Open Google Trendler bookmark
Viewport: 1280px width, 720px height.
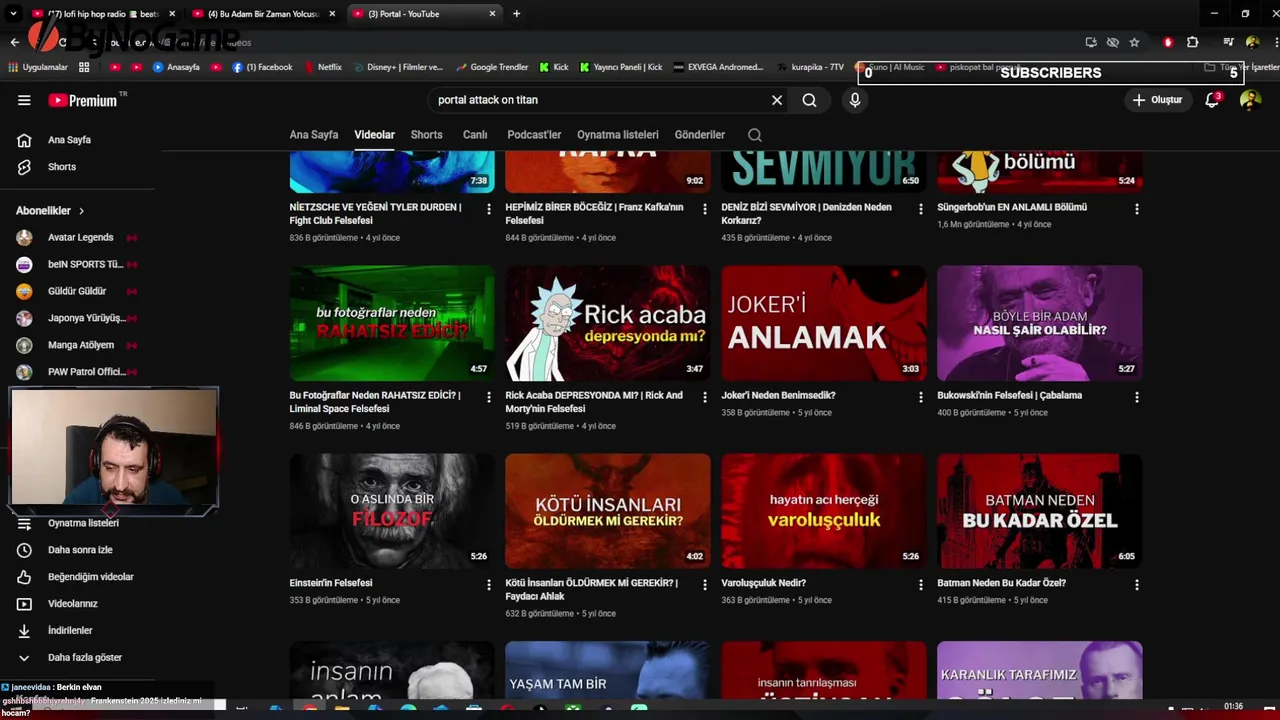coord(492,67)
